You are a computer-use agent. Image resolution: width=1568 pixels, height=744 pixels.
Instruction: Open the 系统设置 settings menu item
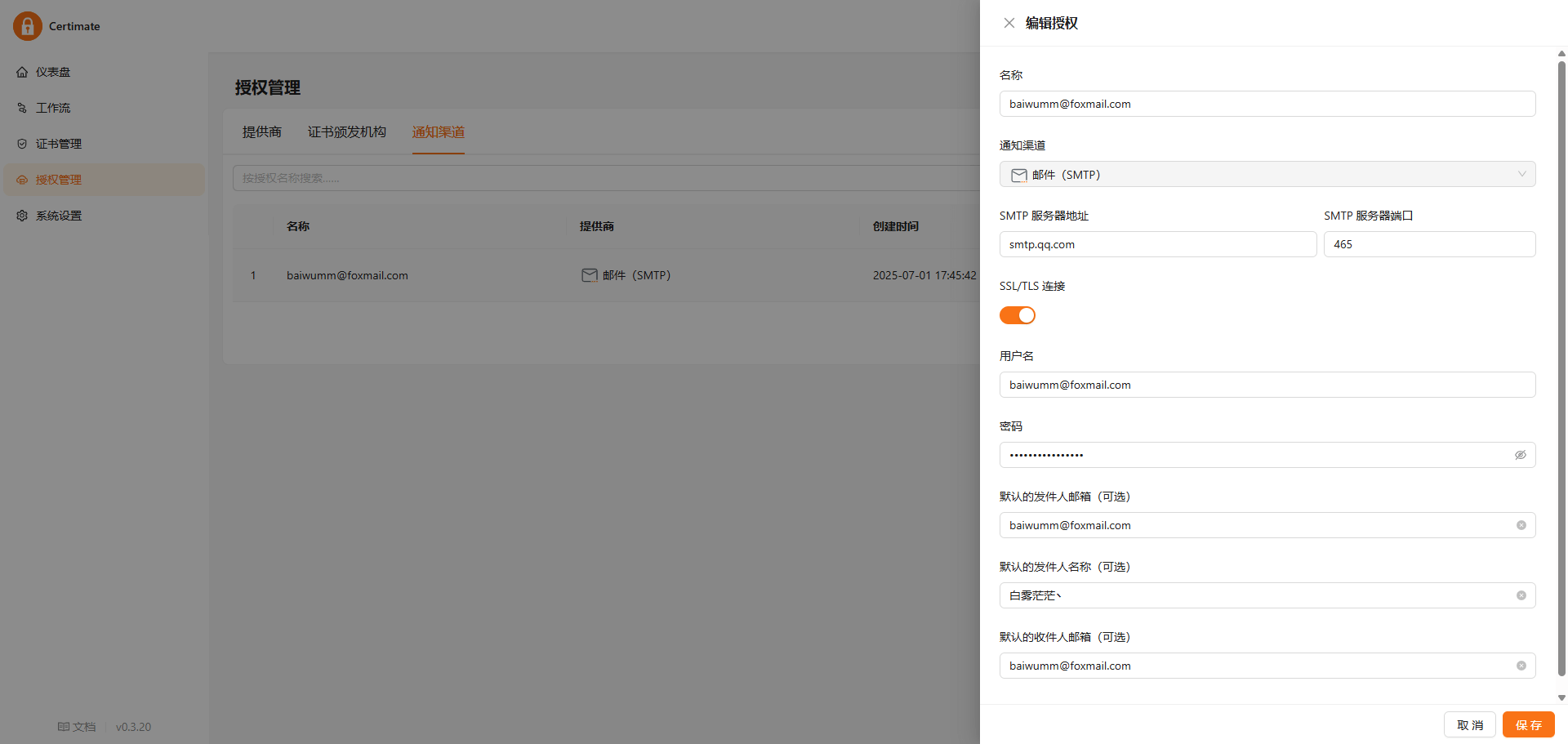(x=105, y=216)
